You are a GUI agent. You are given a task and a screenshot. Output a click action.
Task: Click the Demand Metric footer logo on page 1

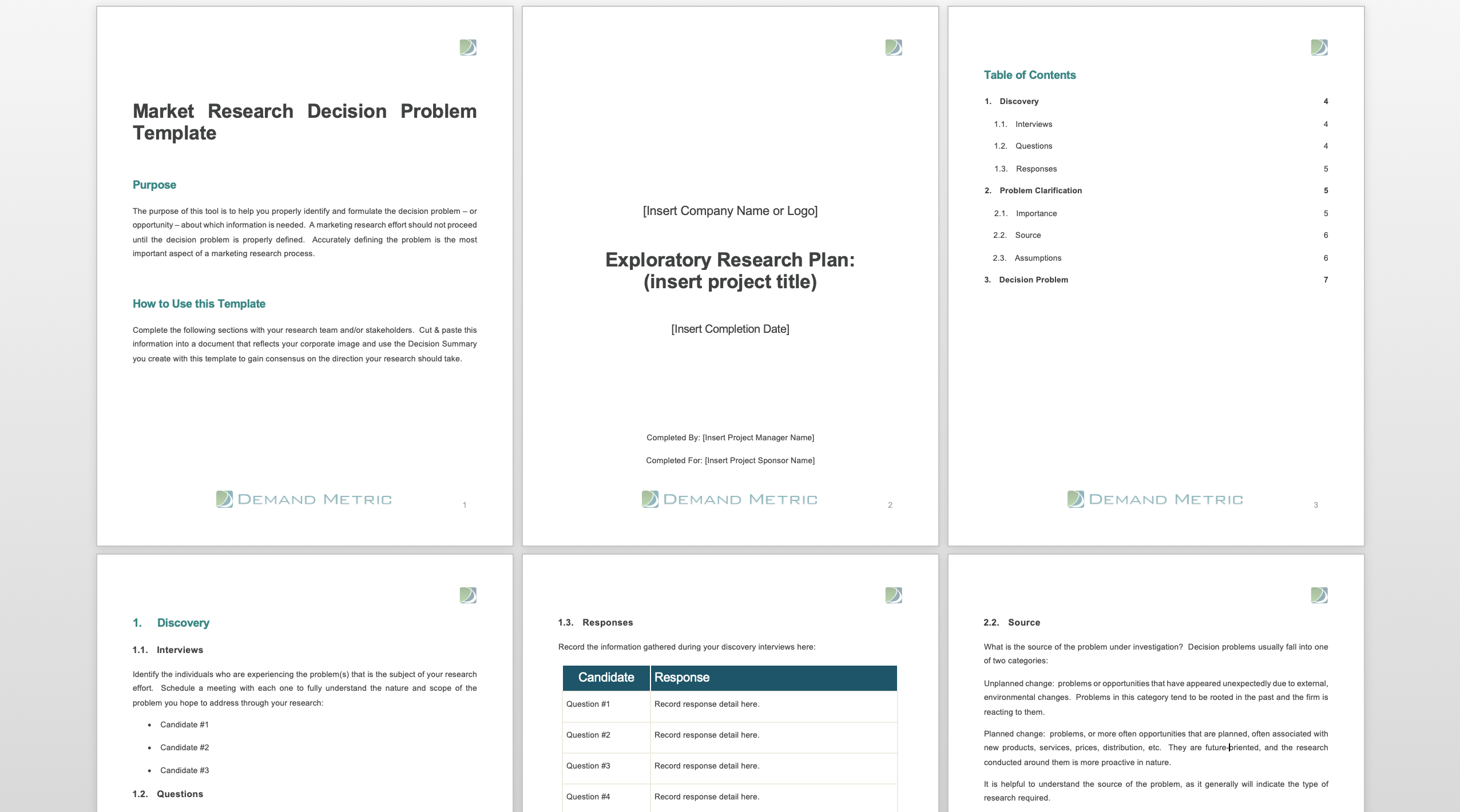pos(304,499)
